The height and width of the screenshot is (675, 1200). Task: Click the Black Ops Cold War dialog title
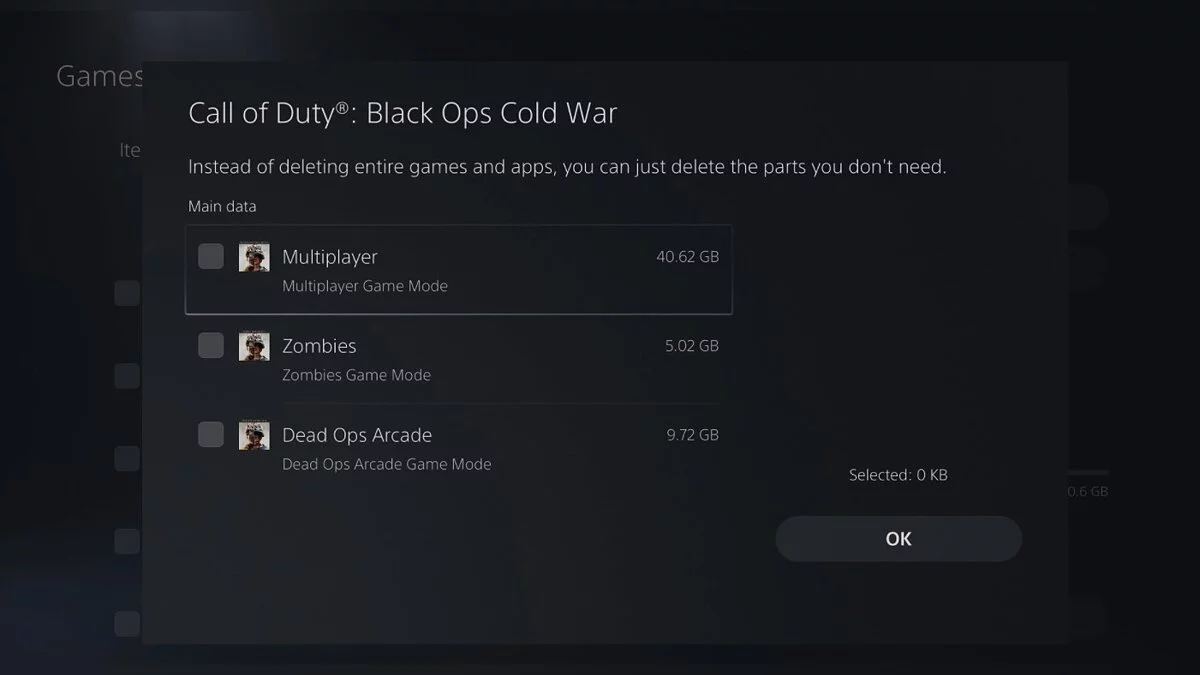tap(403, 113)
